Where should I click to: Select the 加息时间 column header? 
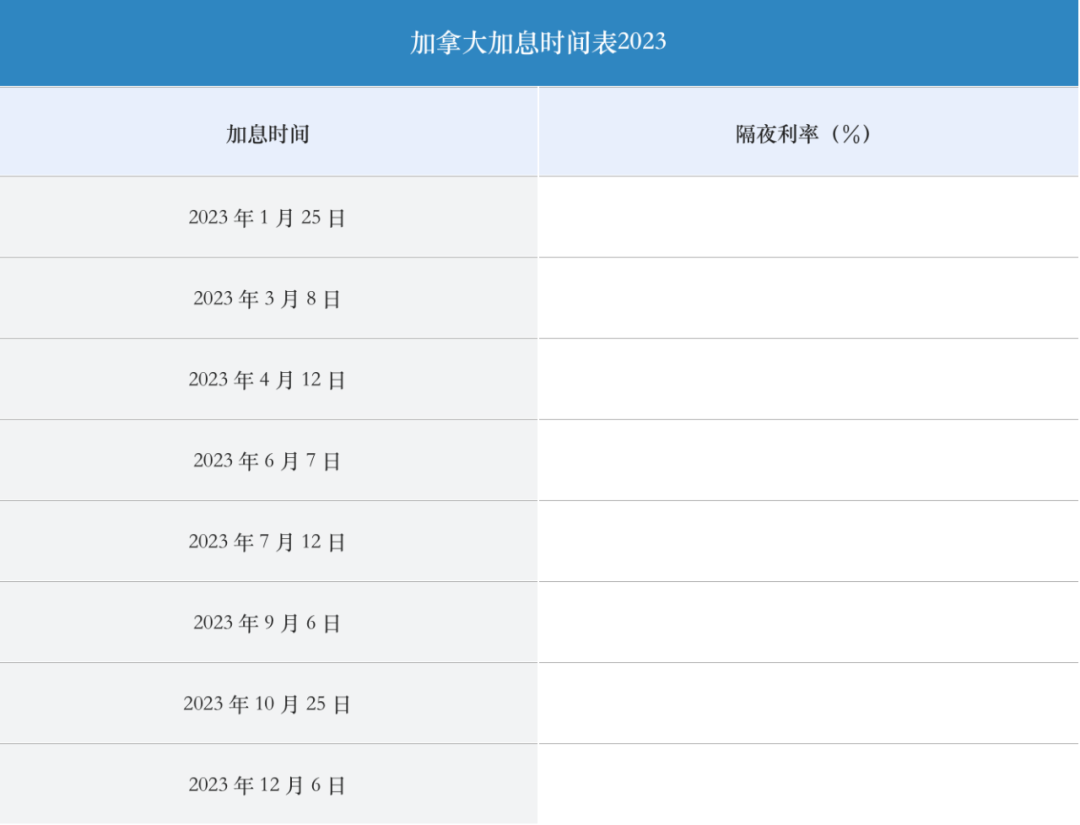(x=268, y=133)
